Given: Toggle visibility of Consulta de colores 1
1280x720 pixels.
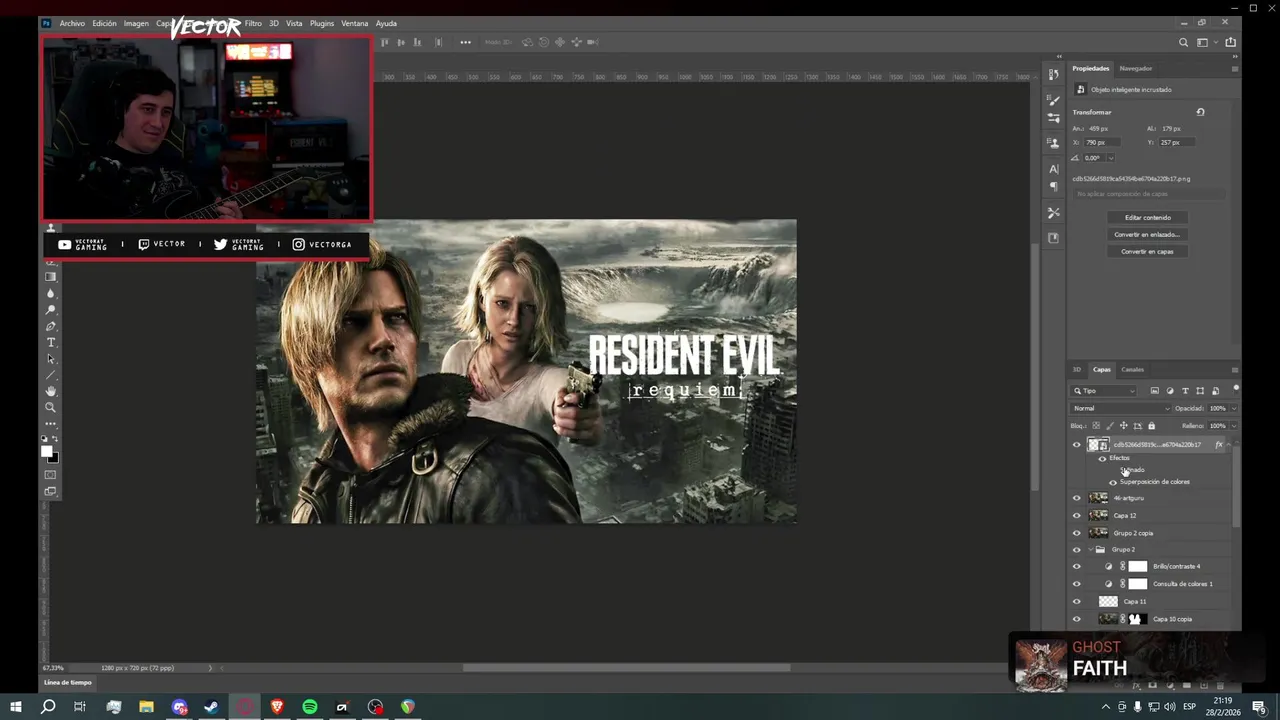Looking at the screenshot, I should point(1076,584).
